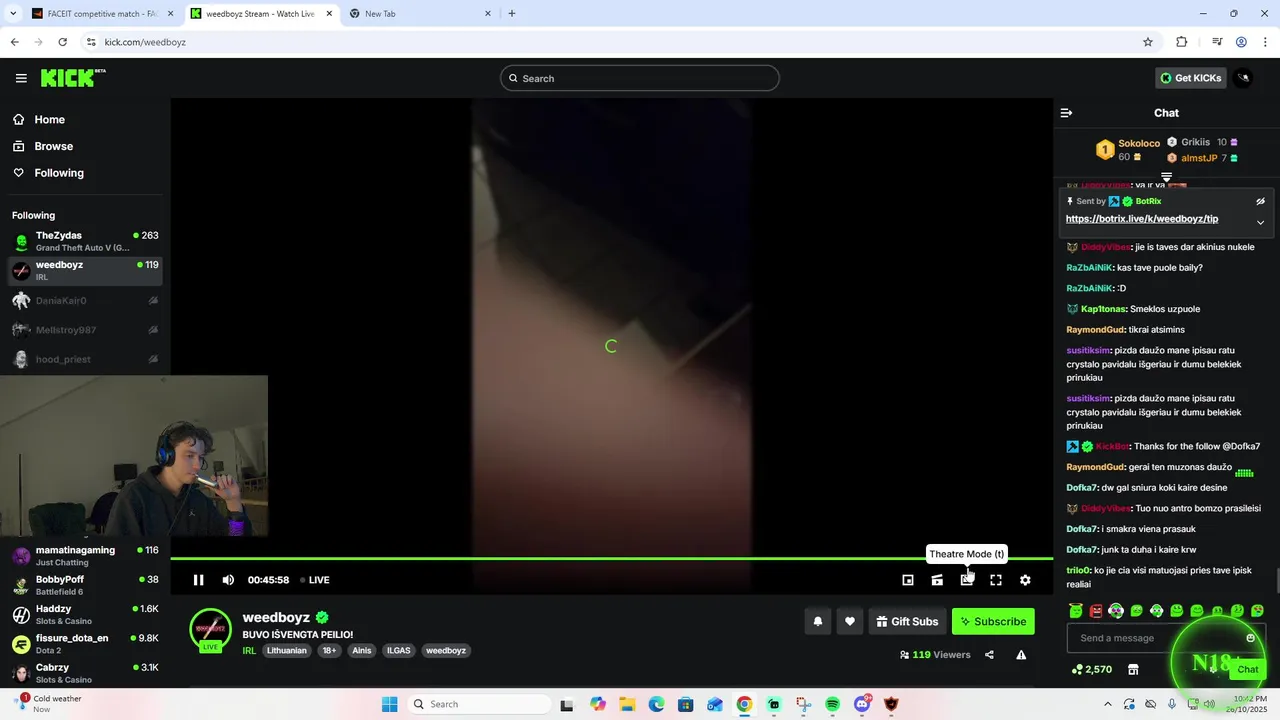This screenshot has width=1280, height=720.
Task: Click the 2,570 channel points balance
Action: coord(1091,669)
